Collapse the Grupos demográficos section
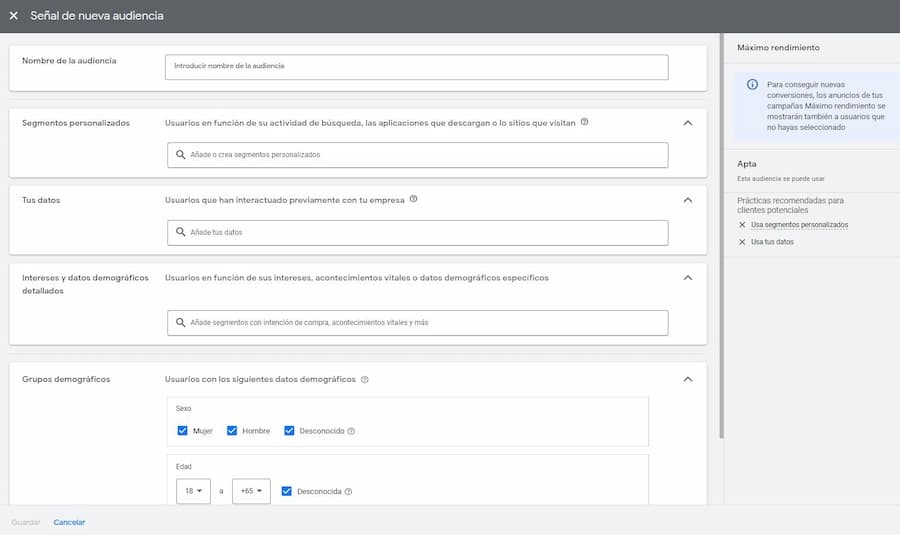This screenshot has width=900, height=535. (687, 380)
